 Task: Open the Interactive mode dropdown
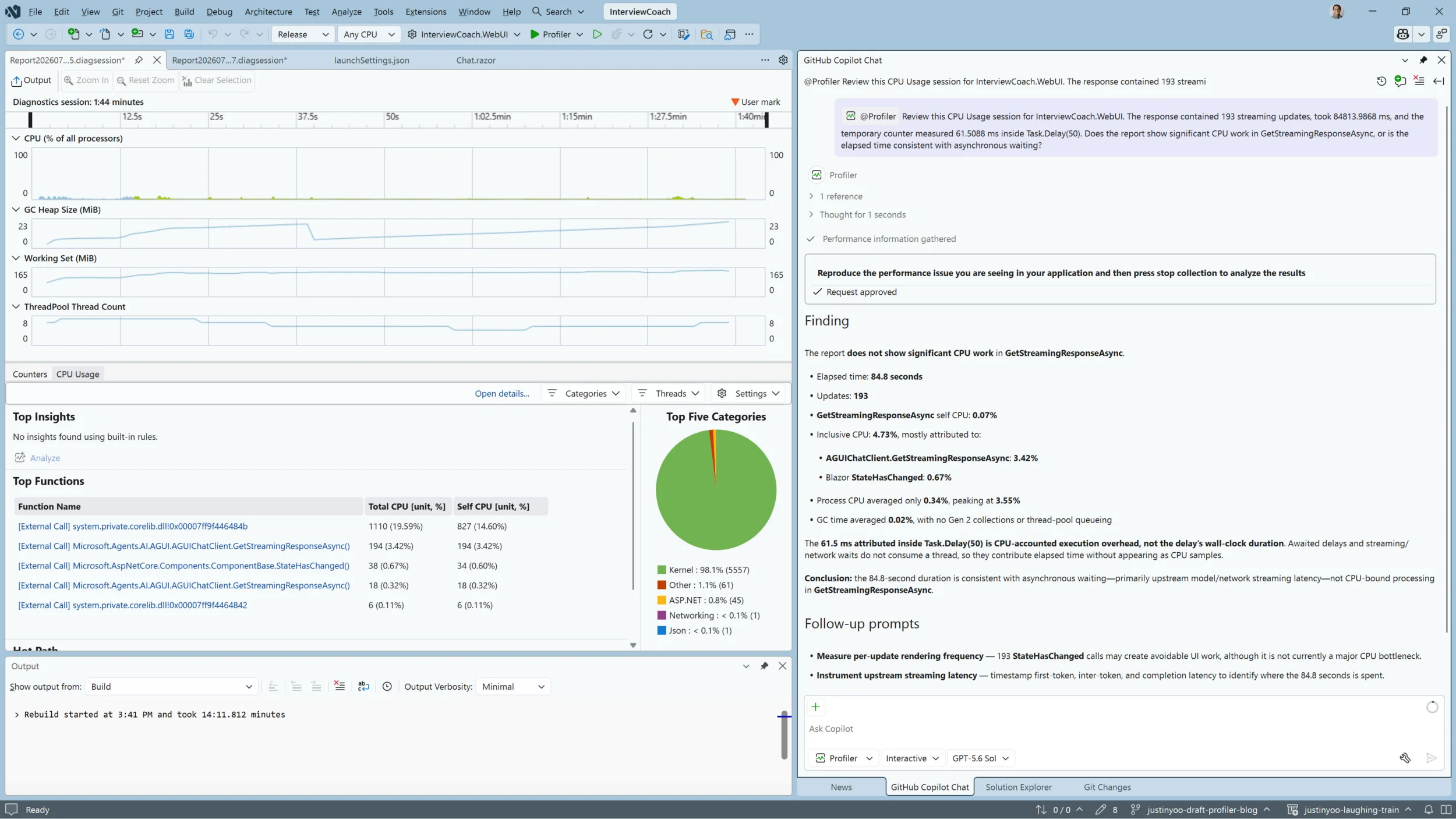(x=912, y=758)
